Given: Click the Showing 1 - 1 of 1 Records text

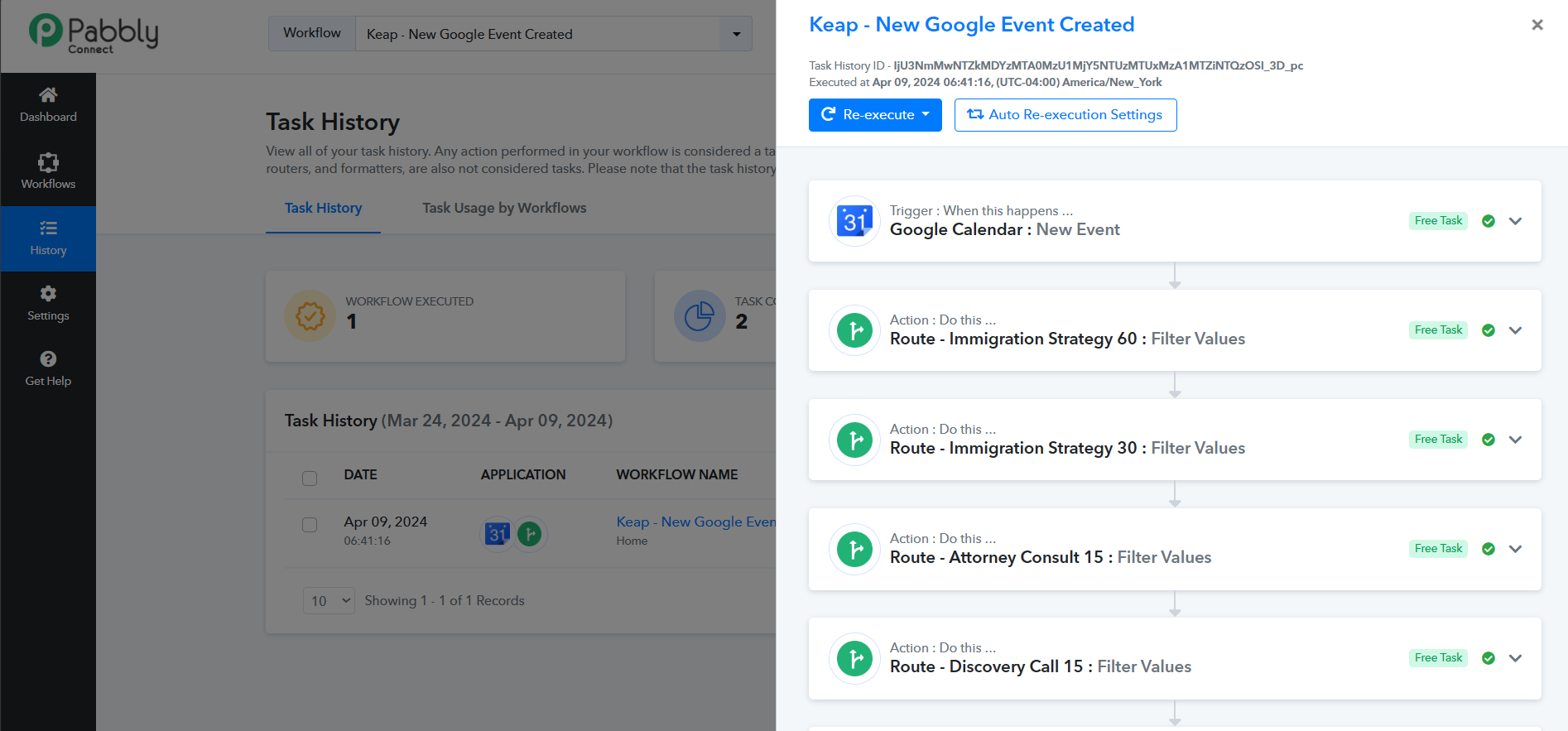Looking at the screenshot, I should click(445, 600).
